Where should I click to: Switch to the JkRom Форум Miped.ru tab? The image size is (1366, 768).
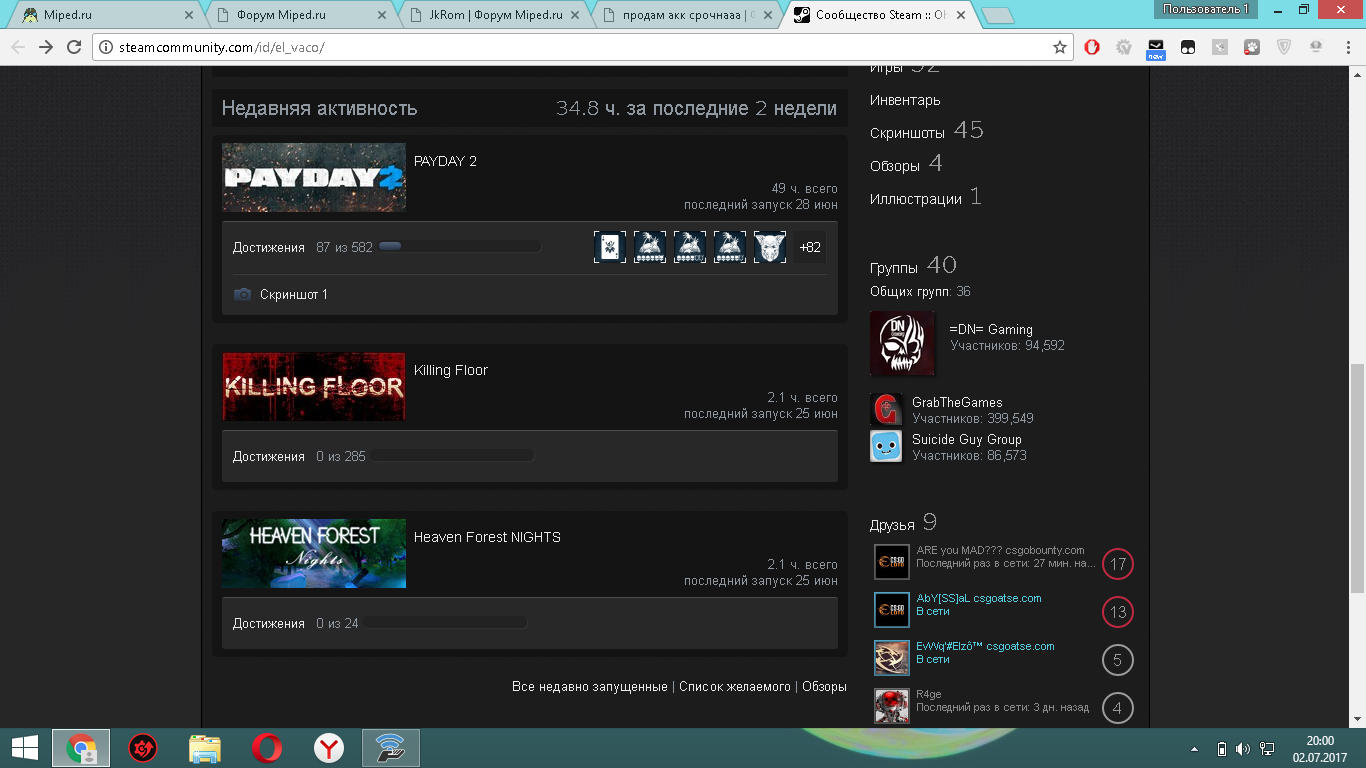pyautogui.click(x=492, y=15)
